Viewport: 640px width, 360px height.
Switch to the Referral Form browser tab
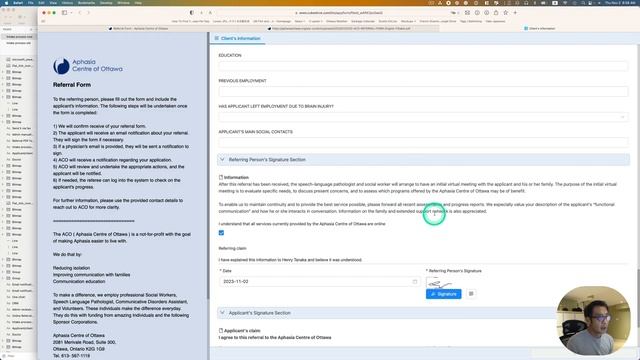tap(139, 29)
